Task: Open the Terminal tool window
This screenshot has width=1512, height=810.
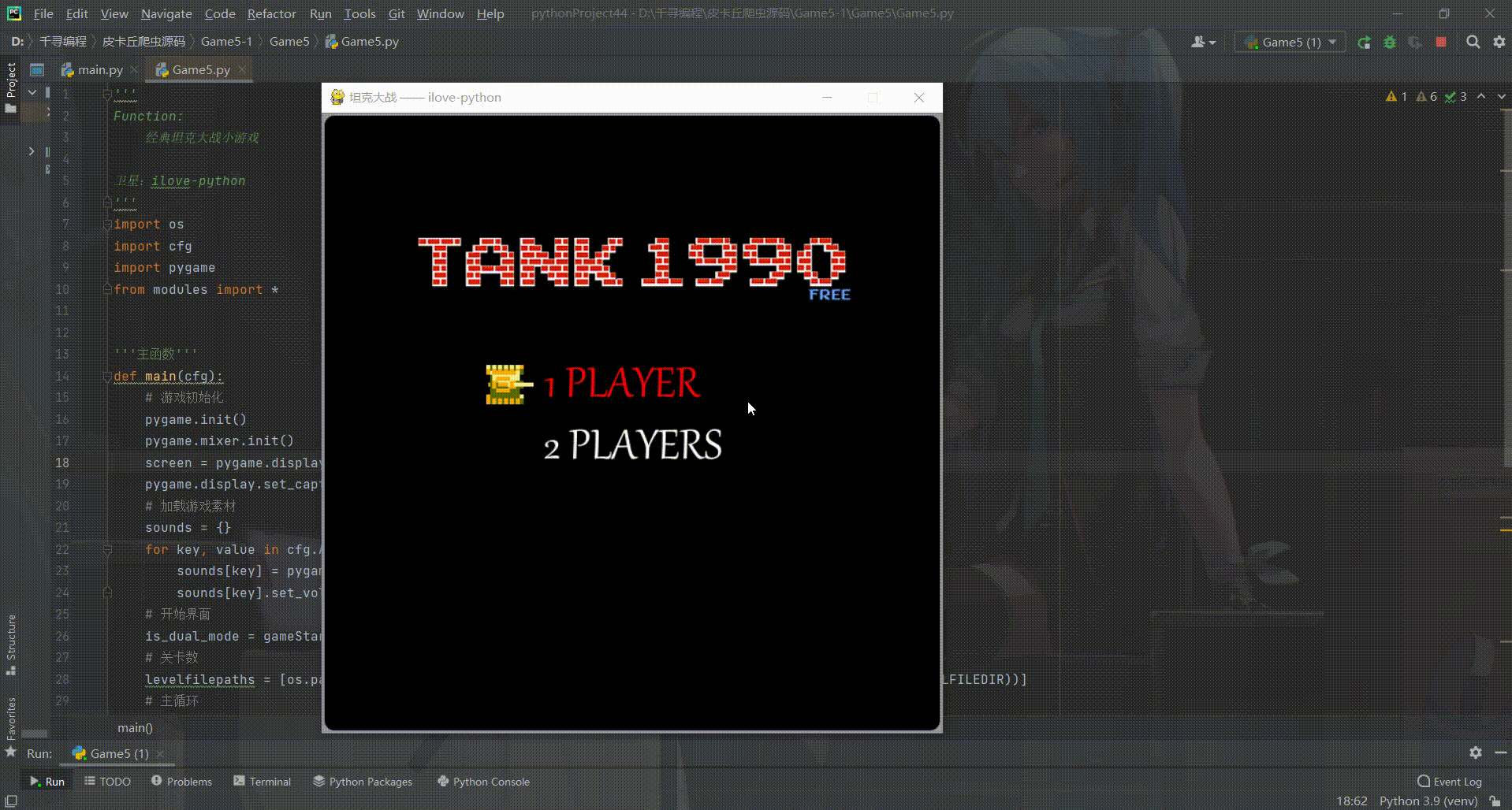Action: pyautogui.click(x=263, y=782)
